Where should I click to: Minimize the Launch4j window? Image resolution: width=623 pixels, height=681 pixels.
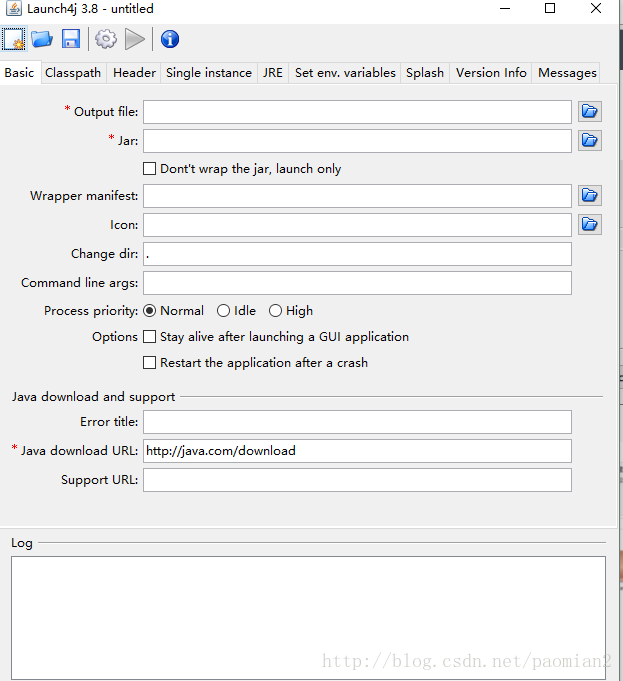[505, 8]
